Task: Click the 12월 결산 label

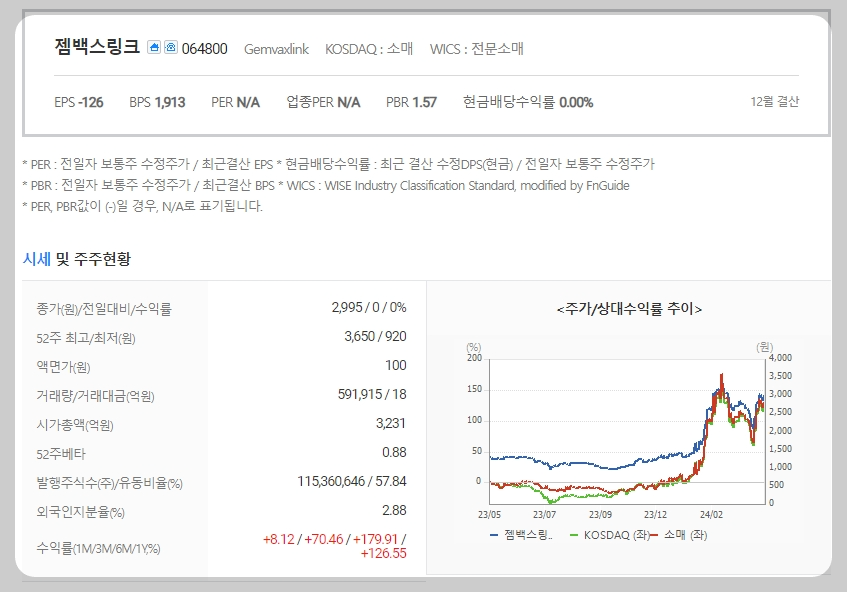Action: 775,102
